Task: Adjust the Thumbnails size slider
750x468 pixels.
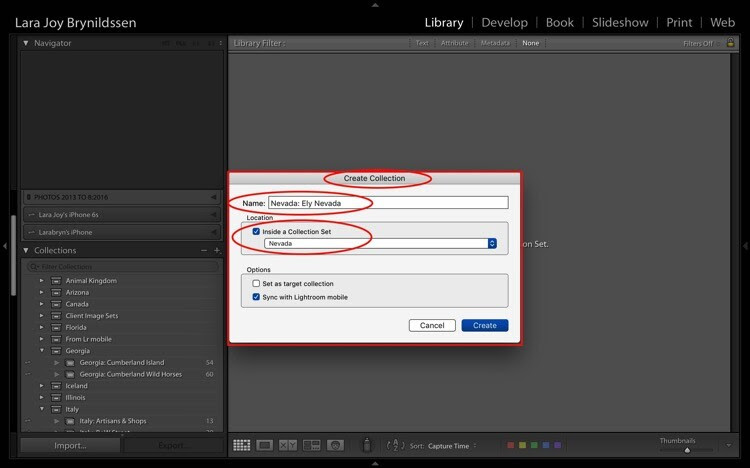Action: click(x=687, y=450)
